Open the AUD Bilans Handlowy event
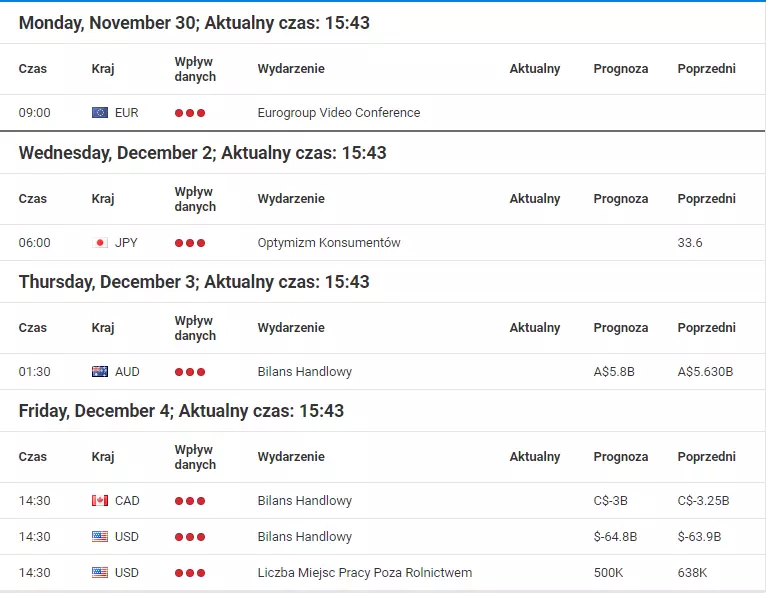The image size is (766, 593). coord(304,372)
